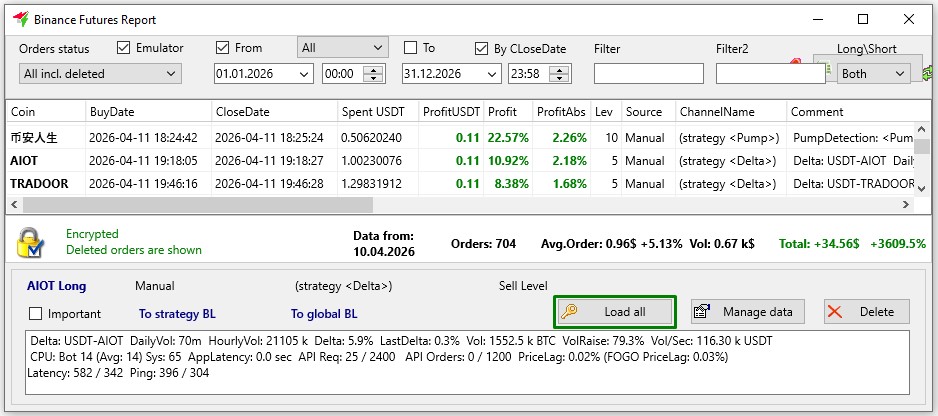The height and width of the screenshot is (416, 938).
Task: Sort table by ProfitUSDT column header
Action: (x=450, y=112)
